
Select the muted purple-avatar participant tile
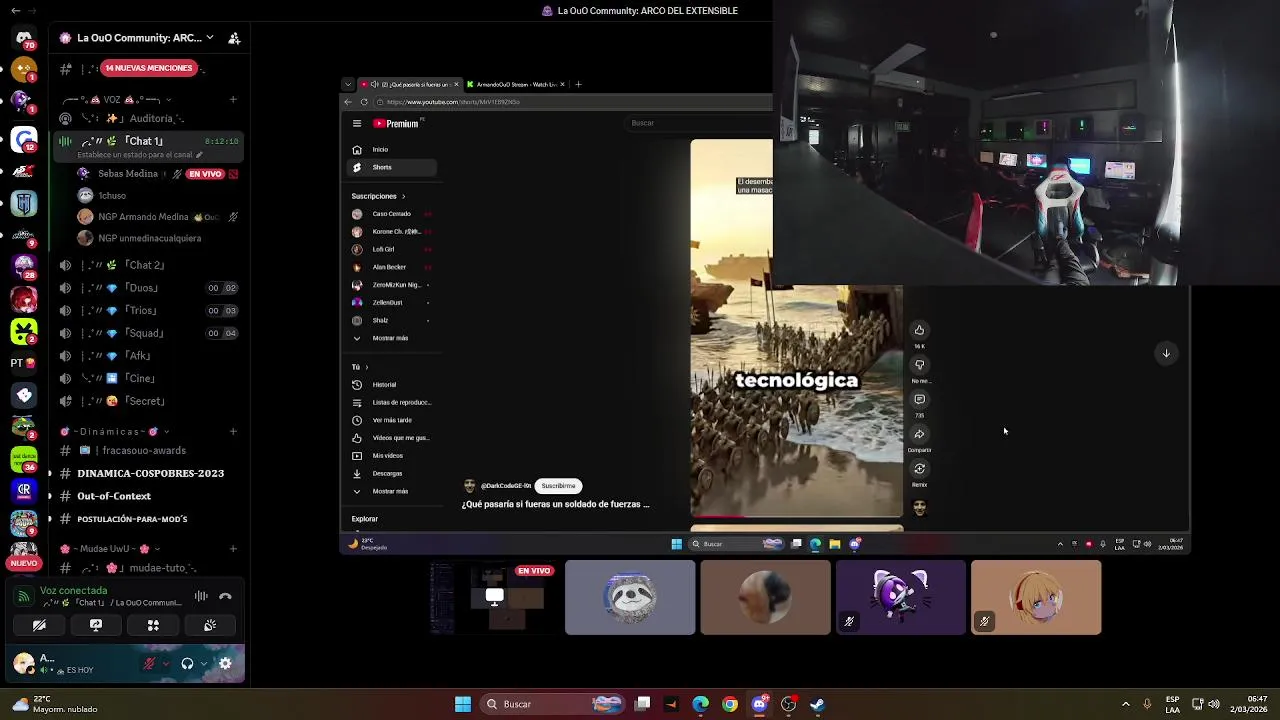(x=900, y=598)
